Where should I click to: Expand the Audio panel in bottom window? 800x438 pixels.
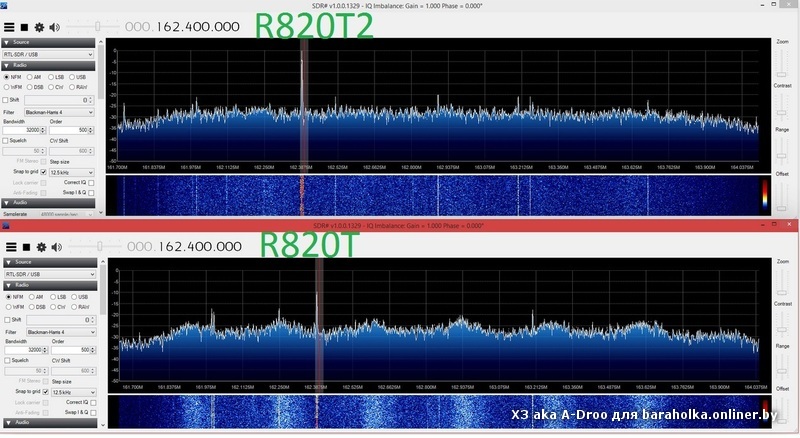50,423
